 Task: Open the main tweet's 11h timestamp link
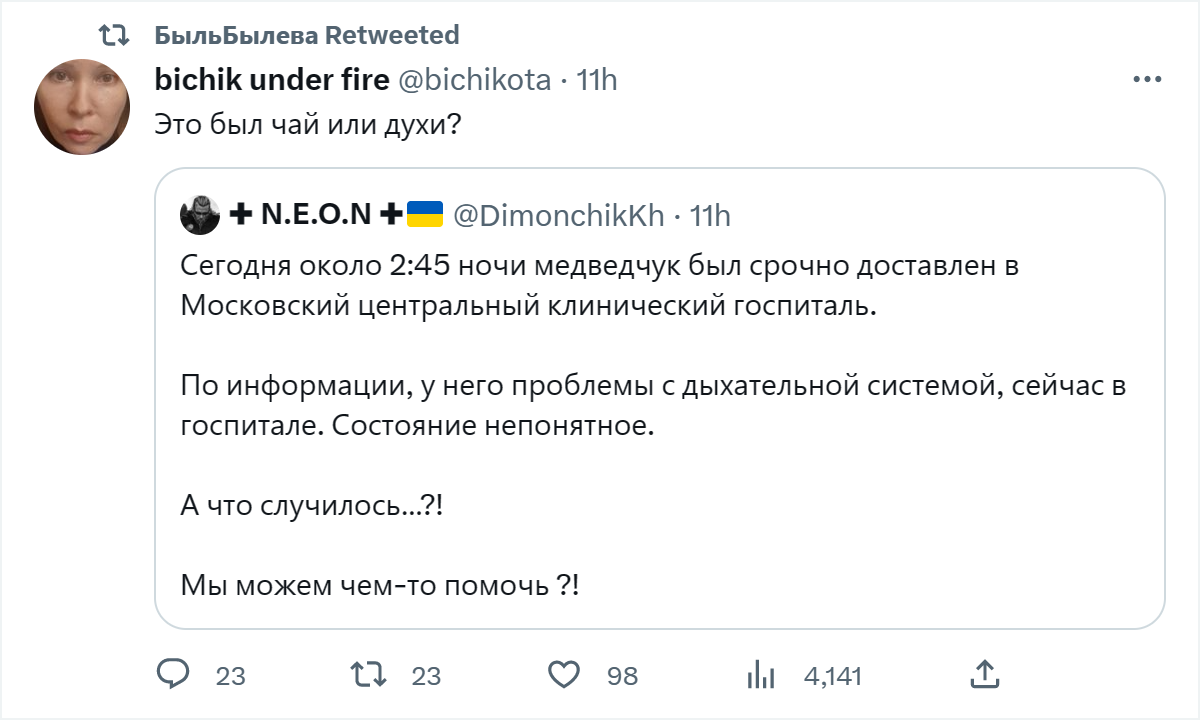597,80
